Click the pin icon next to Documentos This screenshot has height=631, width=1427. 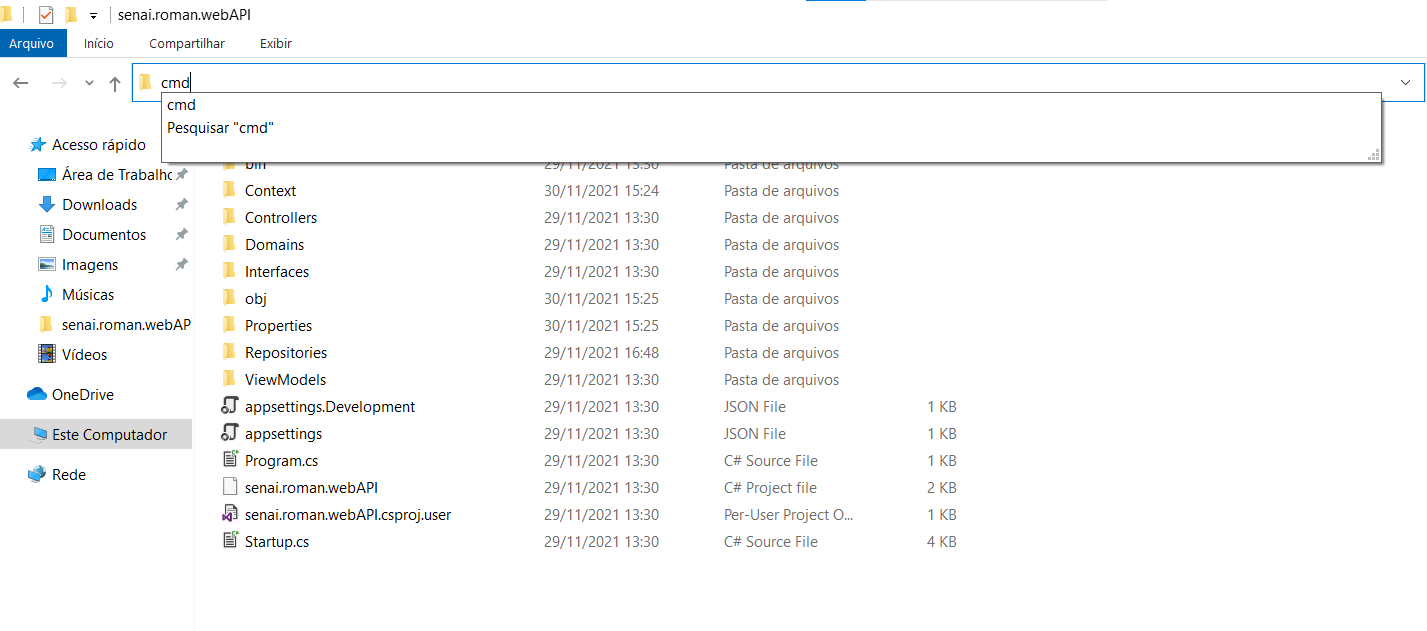click(x=181, y=235)
